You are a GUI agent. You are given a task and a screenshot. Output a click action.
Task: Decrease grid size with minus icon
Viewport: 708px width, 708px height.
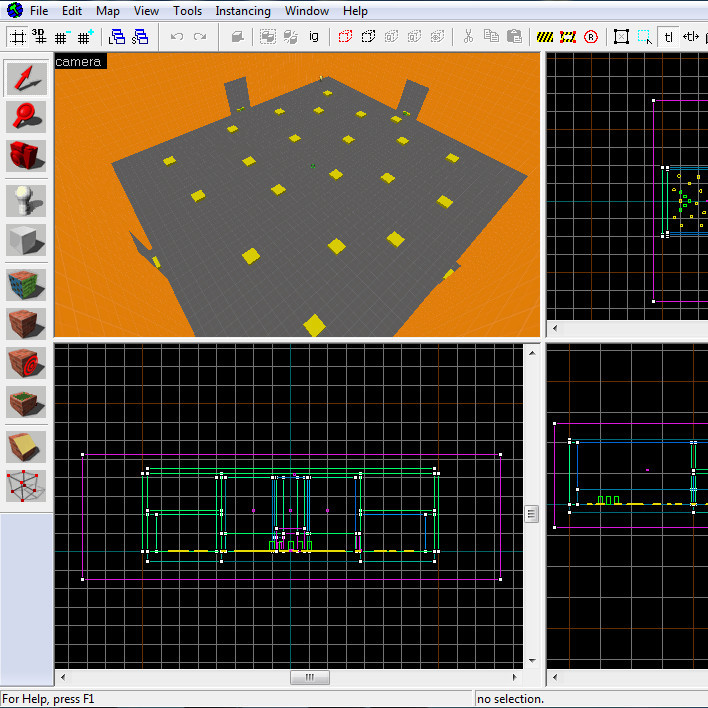[x=62, y=37]
